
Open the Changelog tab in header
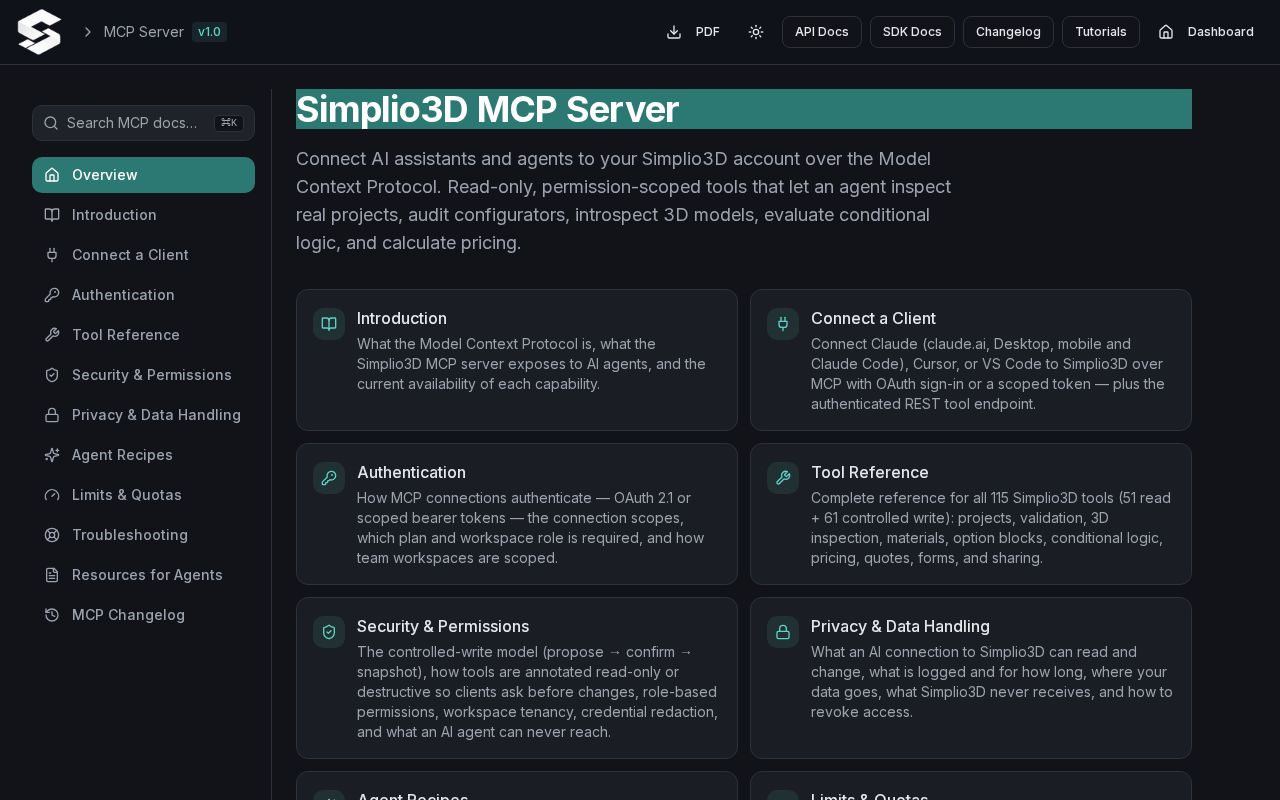point(1008,32)
